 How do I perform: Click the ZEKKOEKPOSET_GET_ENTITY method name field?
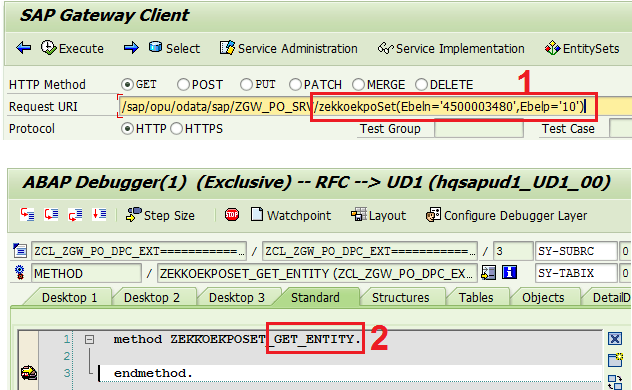click(x=318, y=274)
